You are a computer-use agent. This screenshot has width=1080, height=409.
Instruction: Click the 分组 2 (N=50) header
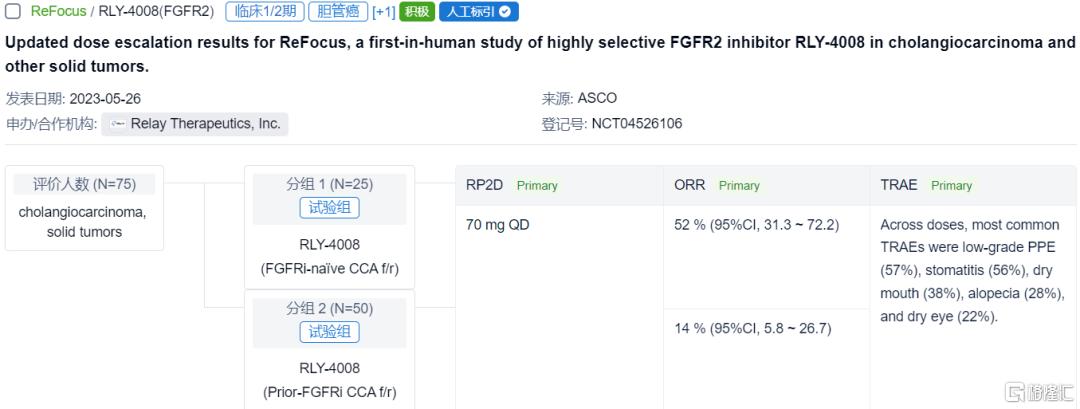click(x=329, y=308)
